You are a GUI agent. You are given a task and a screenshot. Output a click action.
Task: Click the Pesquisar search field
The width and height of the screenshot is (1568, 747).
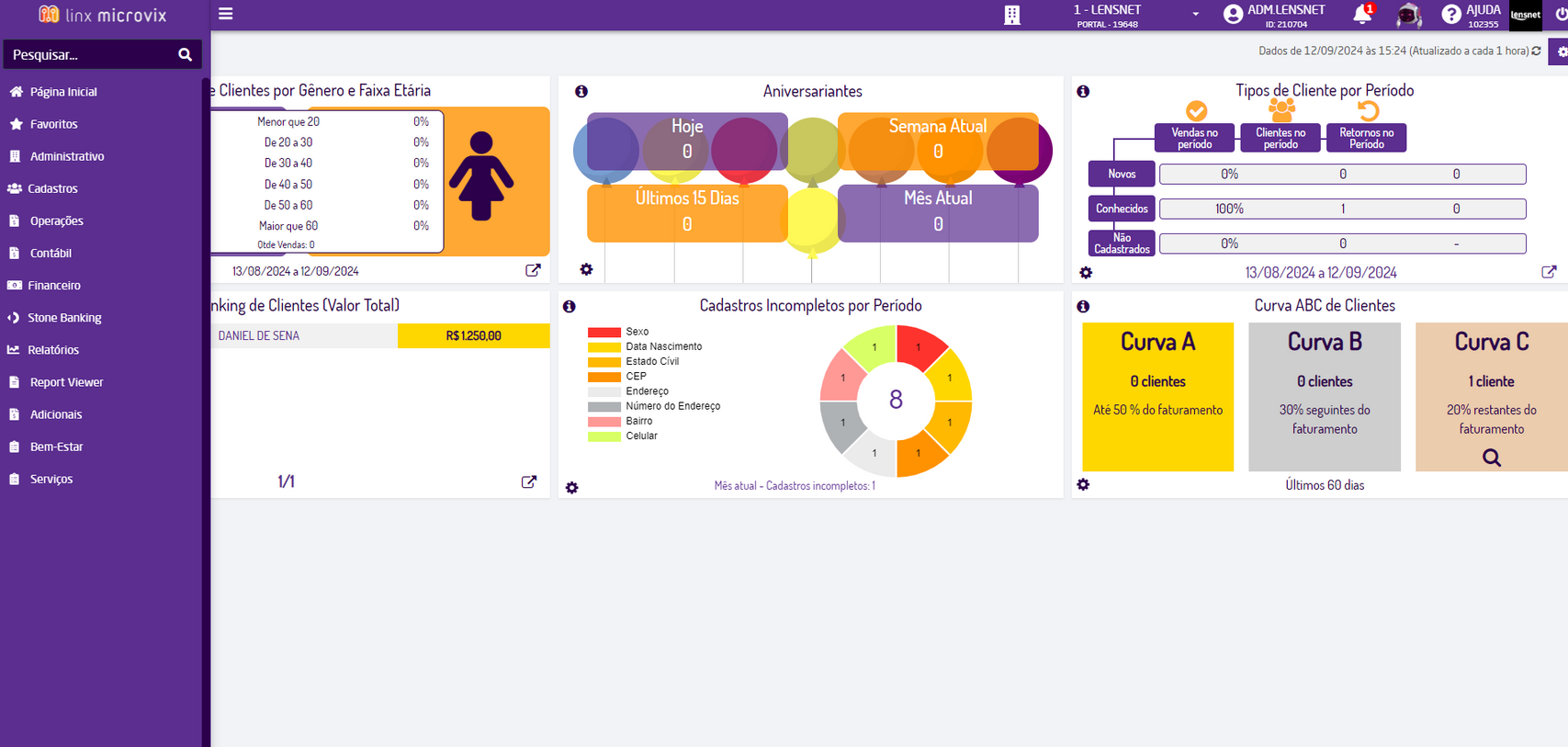(90, 55)
